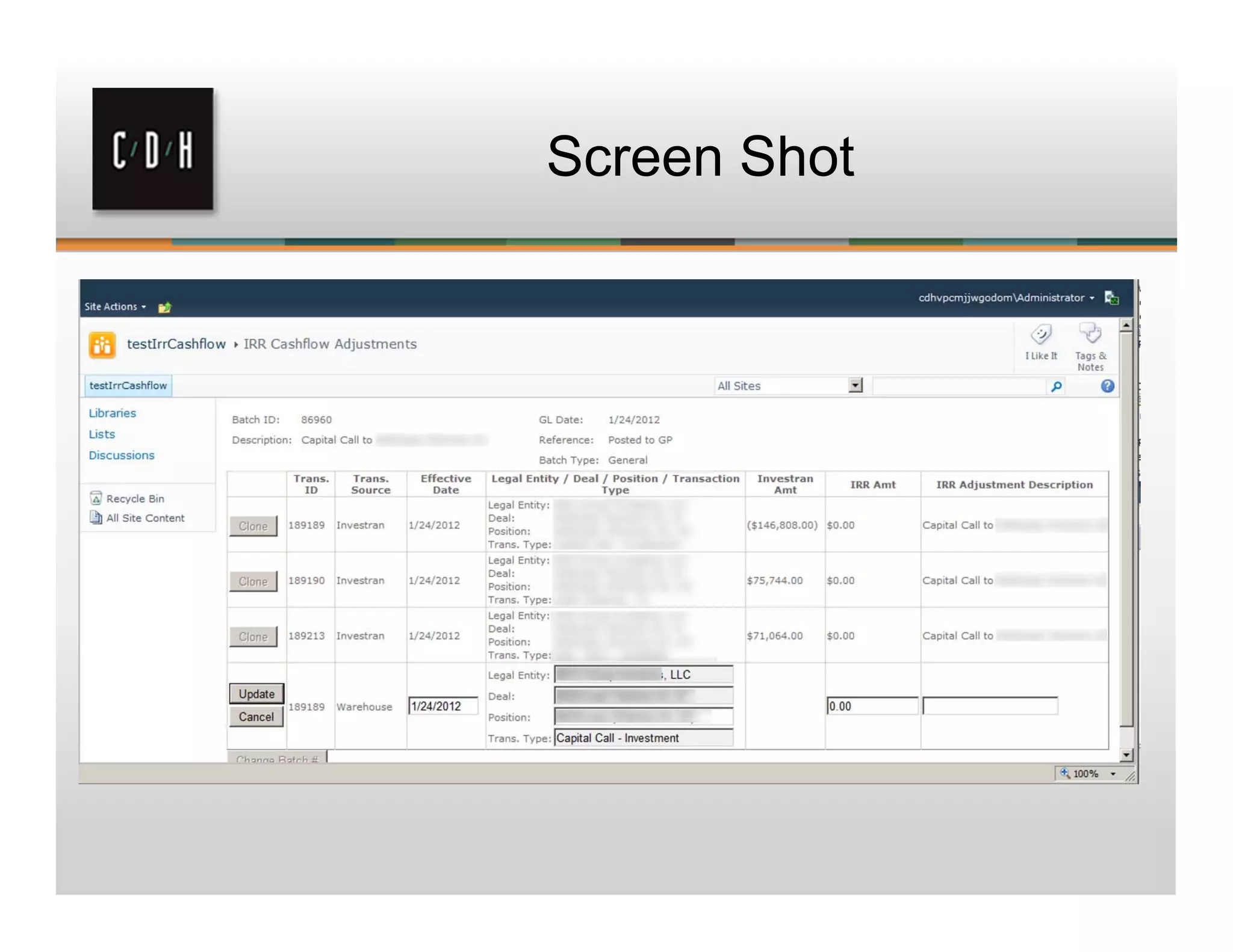Click the Deal input field

point(644,696)
